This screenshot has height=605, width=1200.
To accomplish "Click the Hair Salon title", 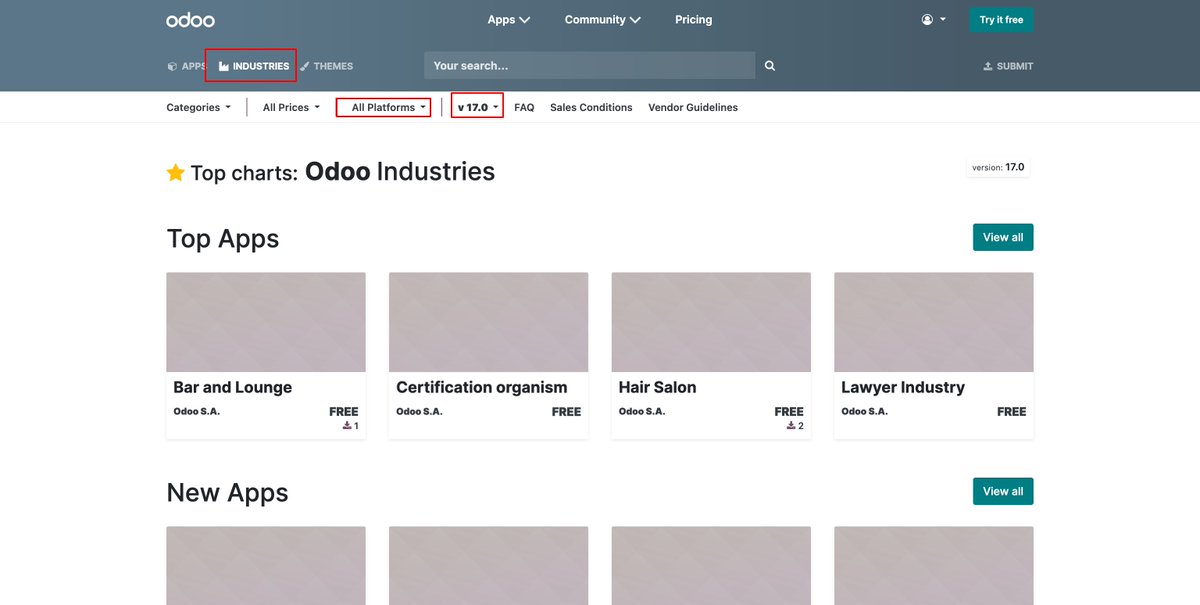I will [x=658, y=387].
